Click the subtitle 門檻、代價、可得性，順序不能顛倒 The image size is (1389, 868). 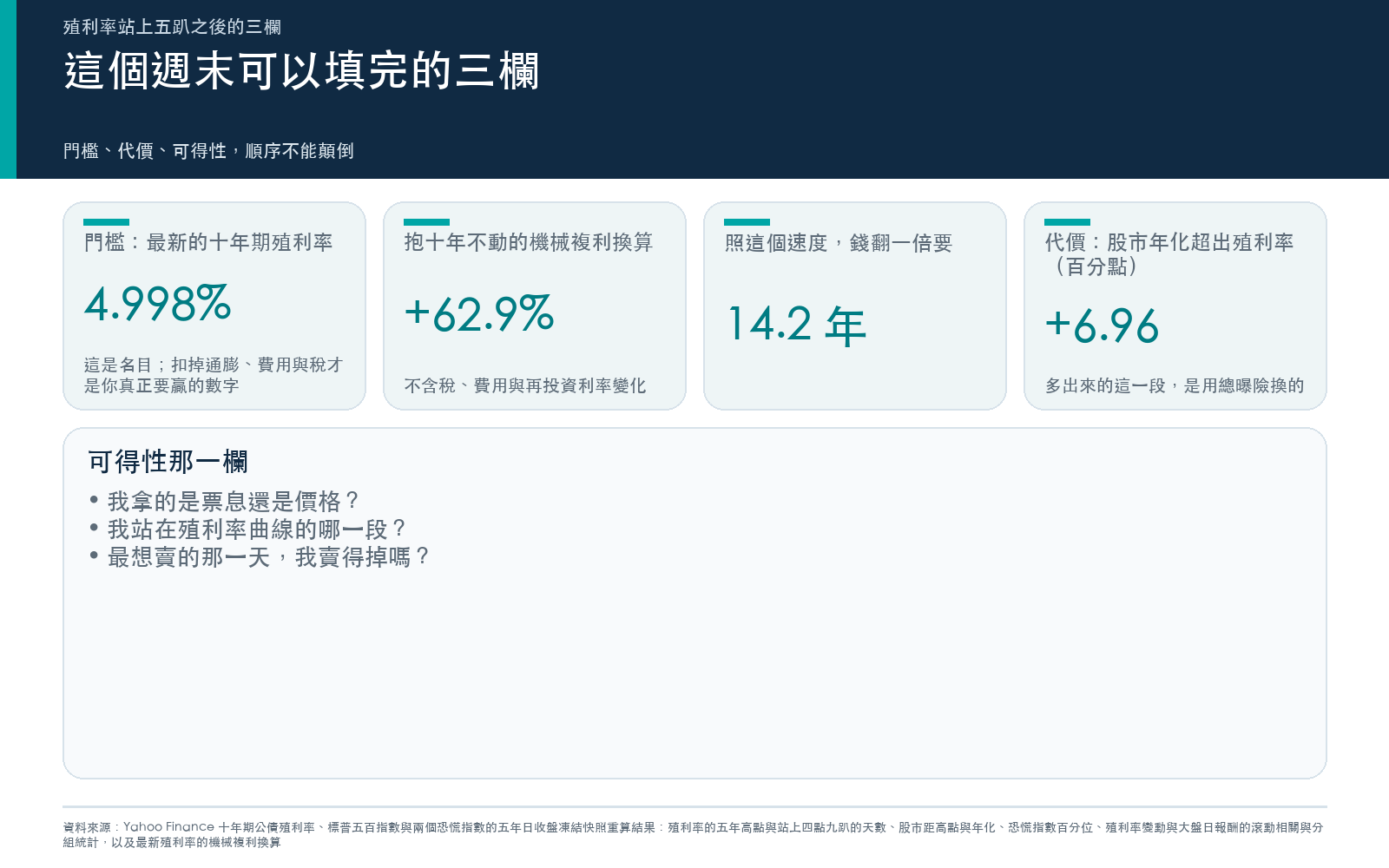tap(208, 151)
